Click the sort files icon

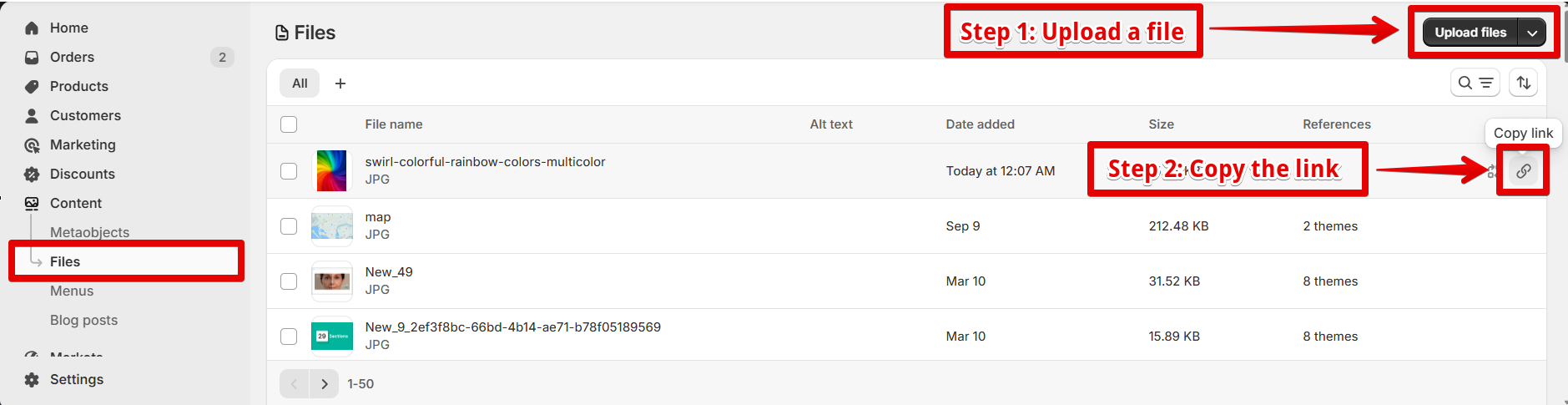[1523, 83]
